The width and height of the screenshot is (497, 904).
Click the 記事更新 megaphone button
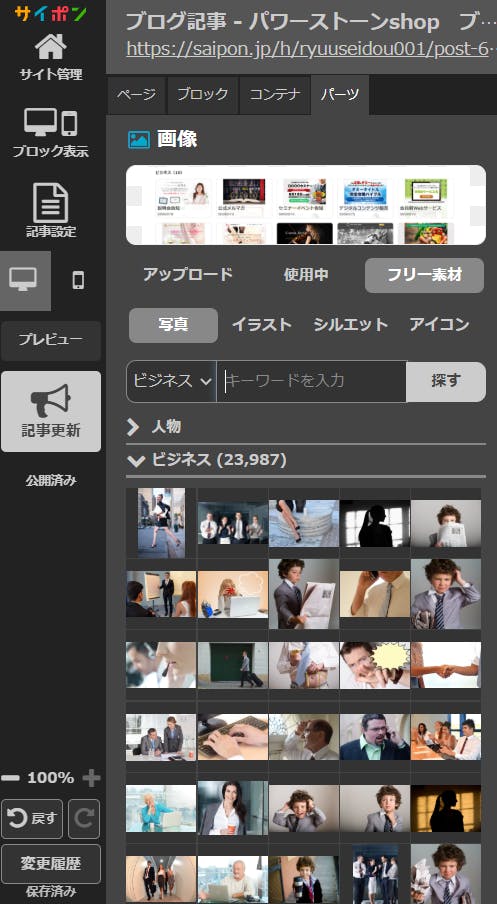(x=51, y=411)
